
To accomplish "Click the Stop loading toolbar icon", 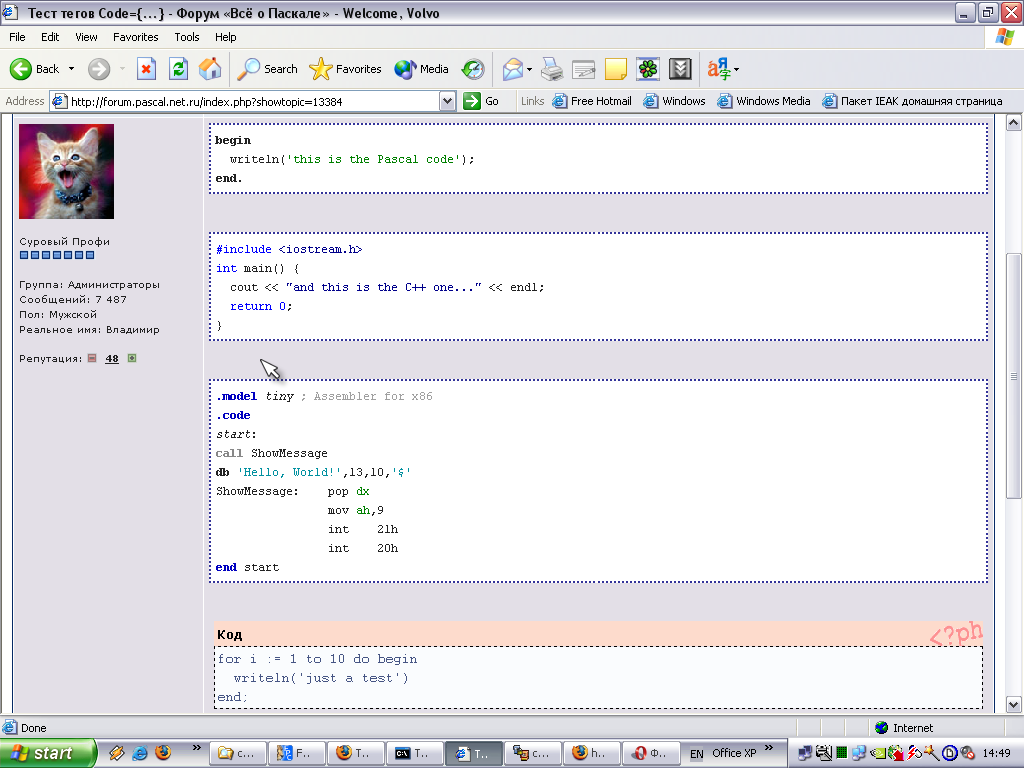I will (x=146, y=69).
